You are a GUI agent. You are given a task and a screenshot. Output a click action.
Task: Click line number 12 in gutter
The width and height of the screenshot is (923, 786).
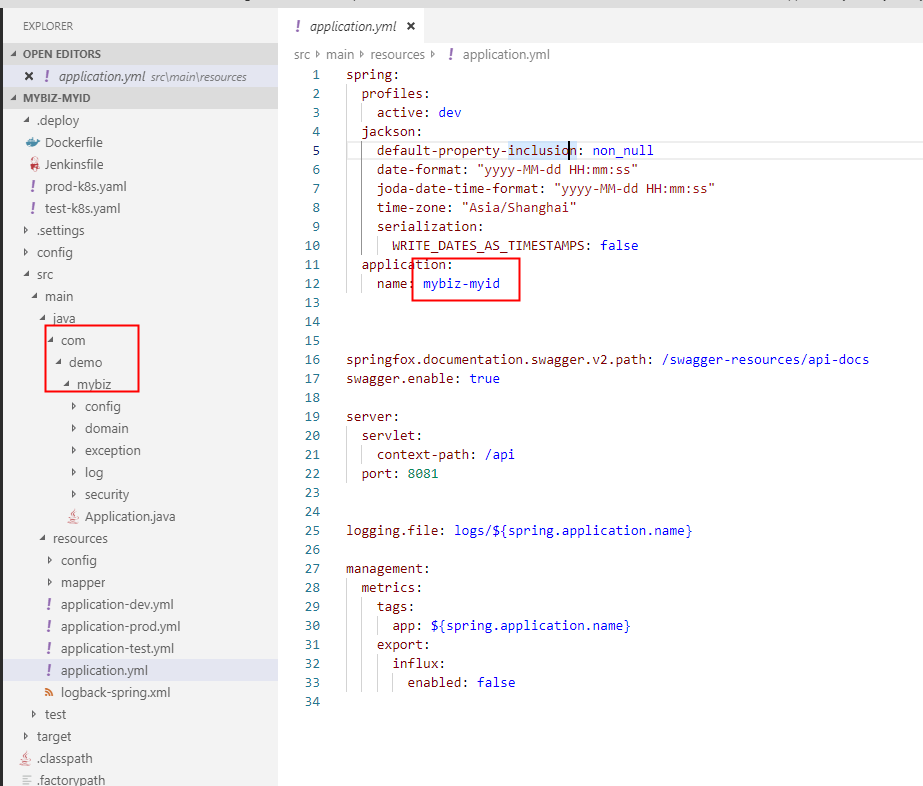click(312, 283)
